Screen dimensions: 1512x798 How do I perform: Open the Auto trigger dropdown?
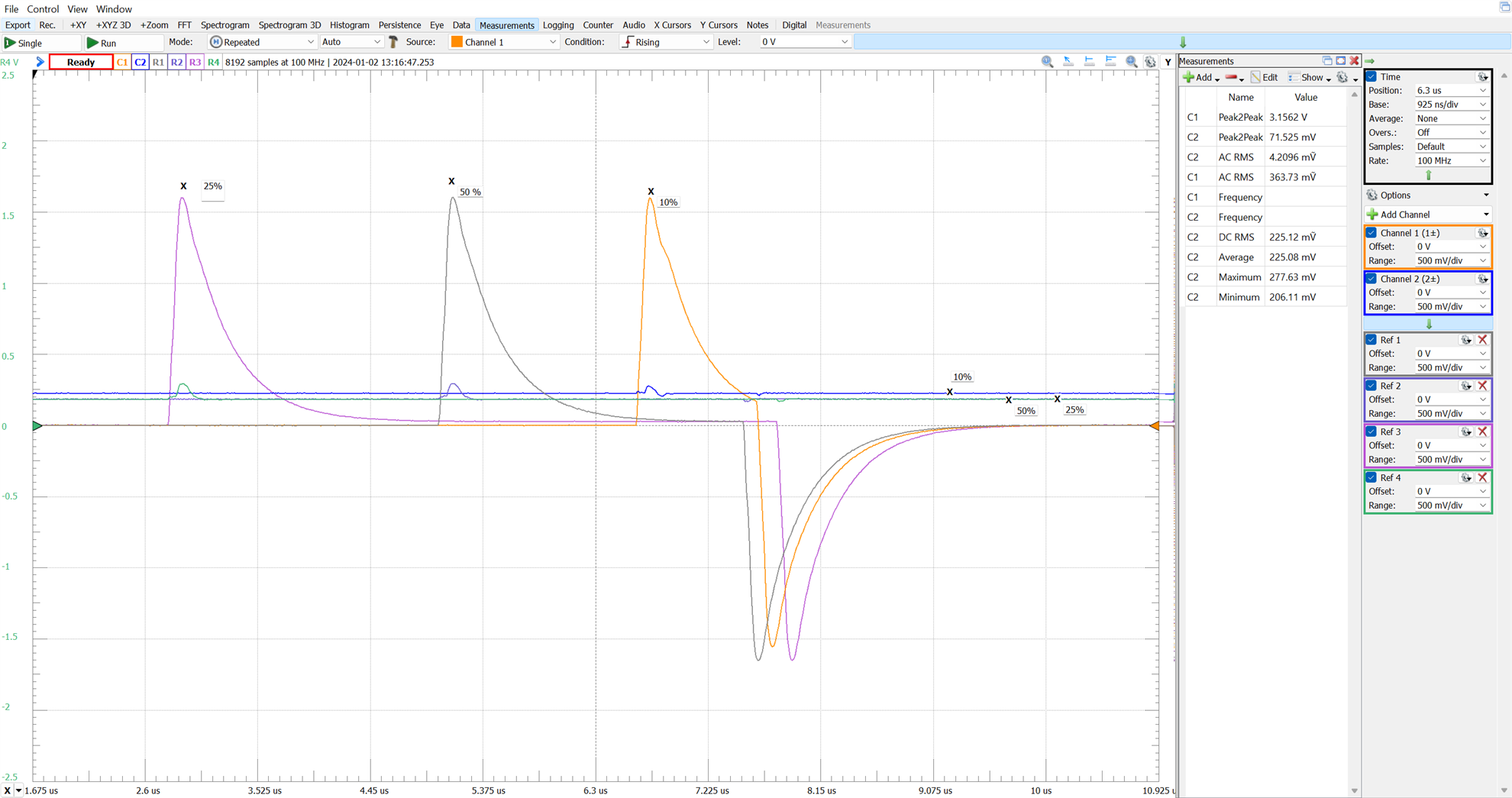(x=351, y=42)
